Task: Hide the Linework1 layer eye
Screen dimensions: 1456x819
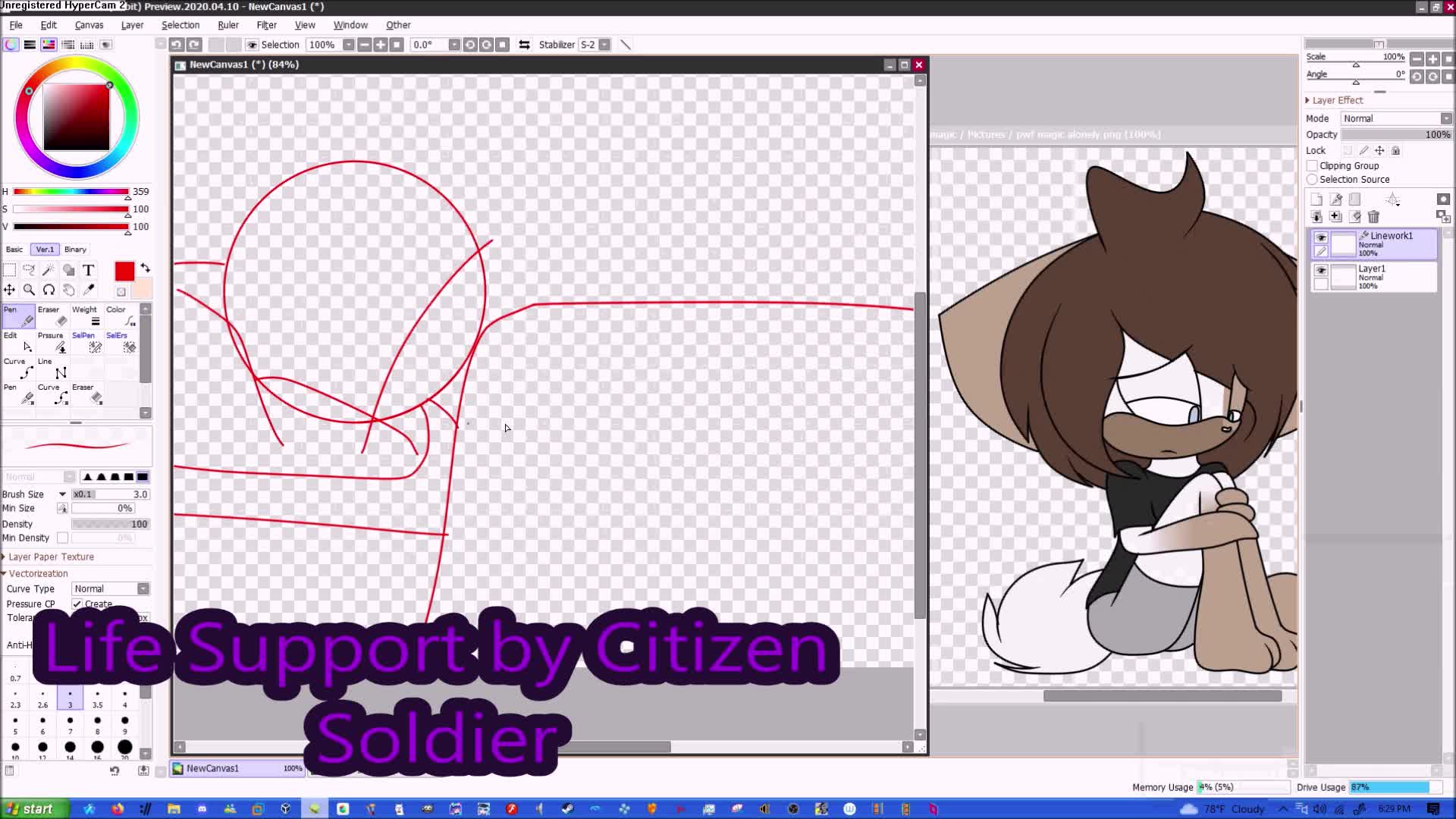Action: (1321, 237)
